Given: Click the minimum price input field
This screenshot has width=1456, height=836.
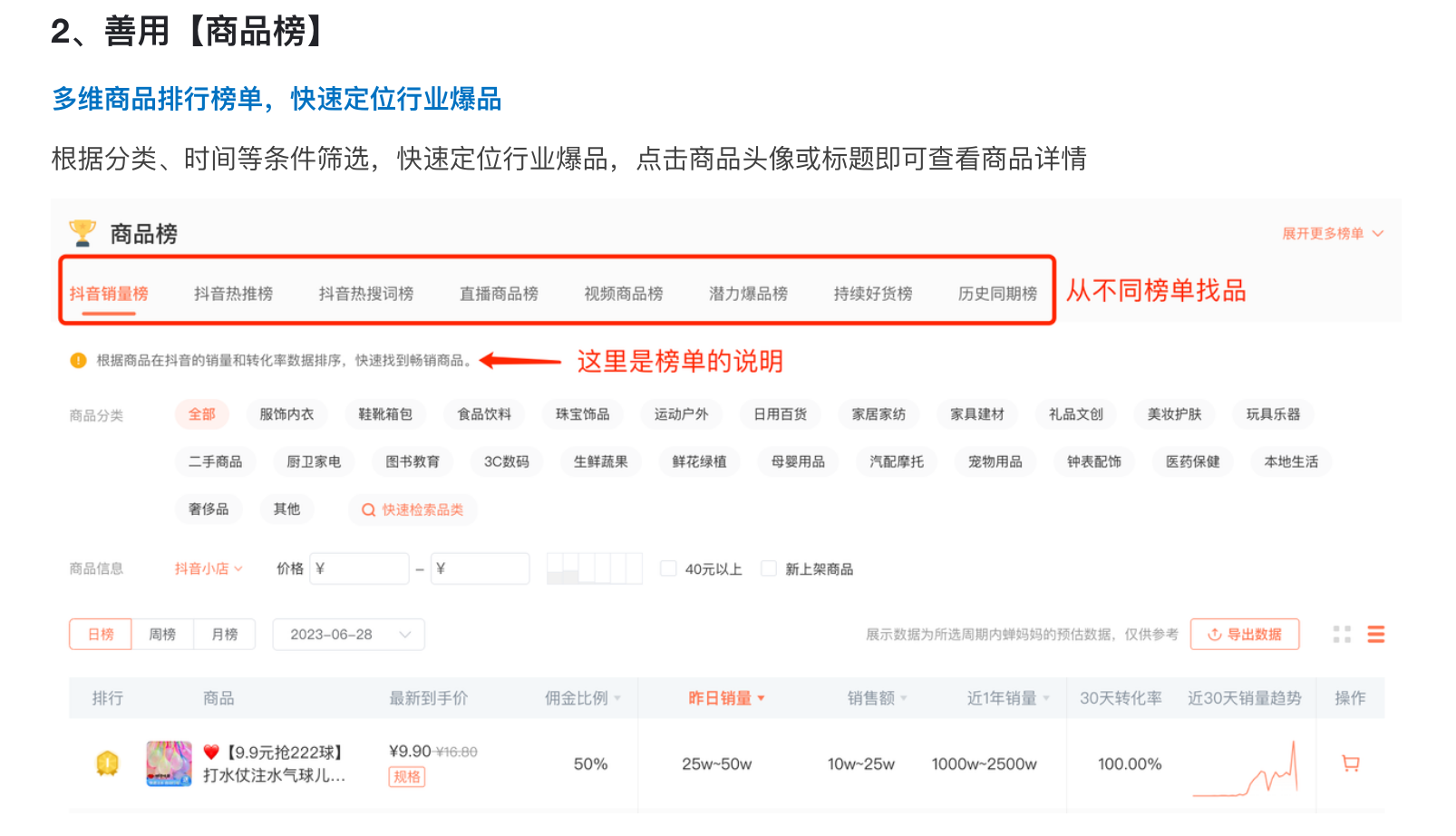Looking at the screenshot, I should [360, 569].
